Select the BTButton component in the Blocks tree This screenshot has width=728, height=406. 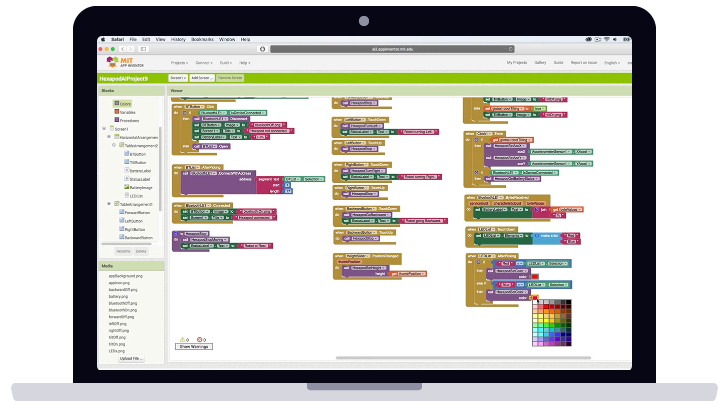[135, 154]
